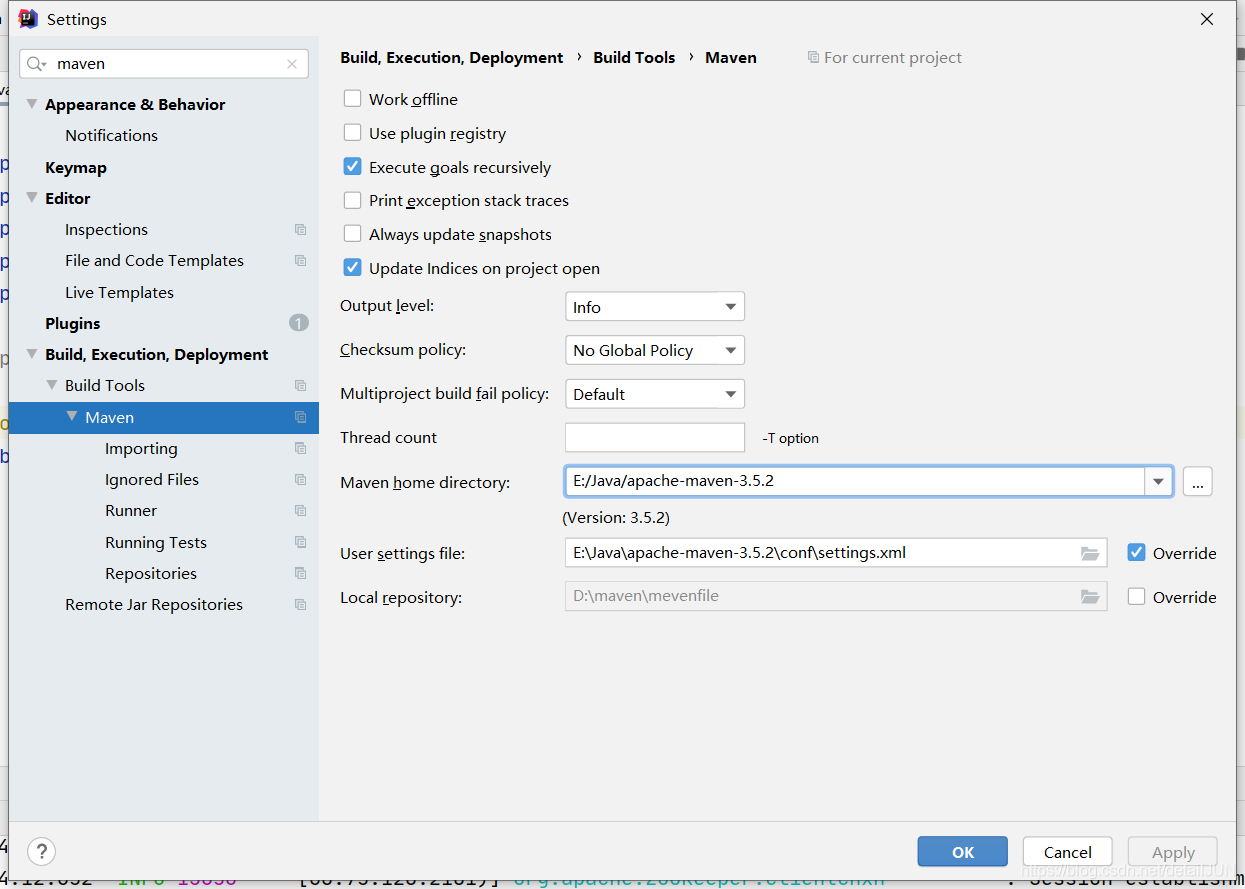Click the project-level icon next to Inspections
The height and width of the screenshot is (889, 1245).
click(300, 230)
